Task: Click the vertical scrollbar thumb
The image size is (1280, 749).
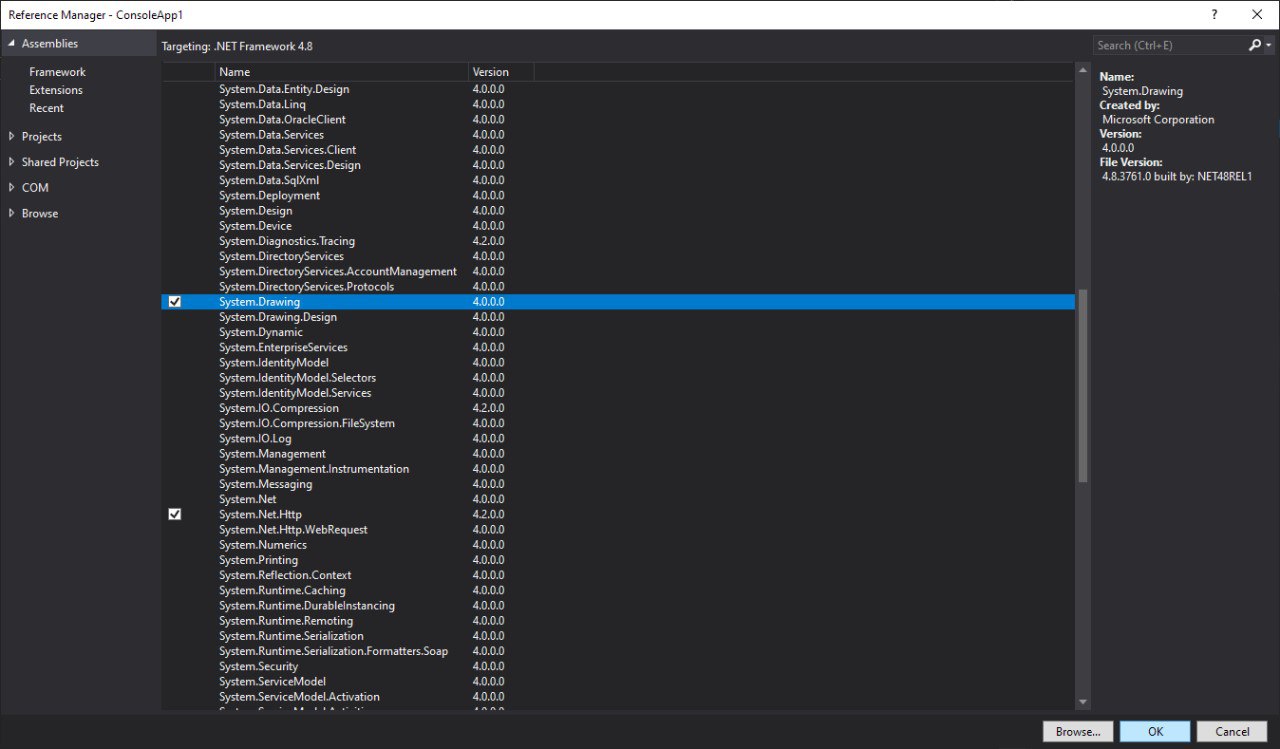Action: click(1082, 388)
